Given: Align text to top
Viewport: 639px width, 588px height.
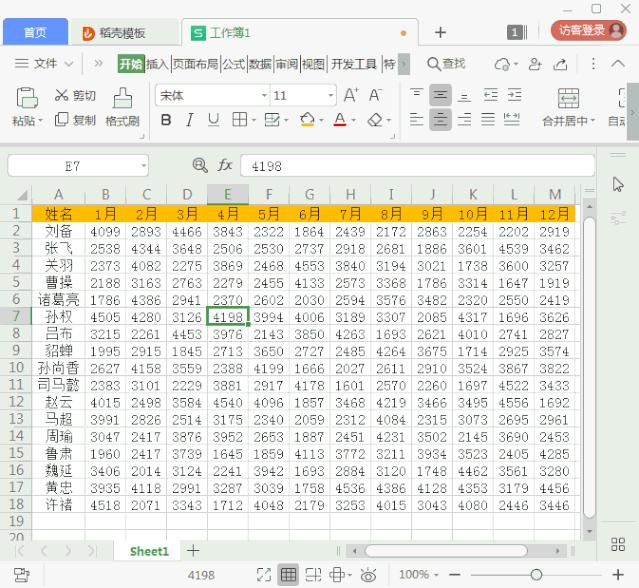Looking at the screenshot, I should click(x=416, y=95).
